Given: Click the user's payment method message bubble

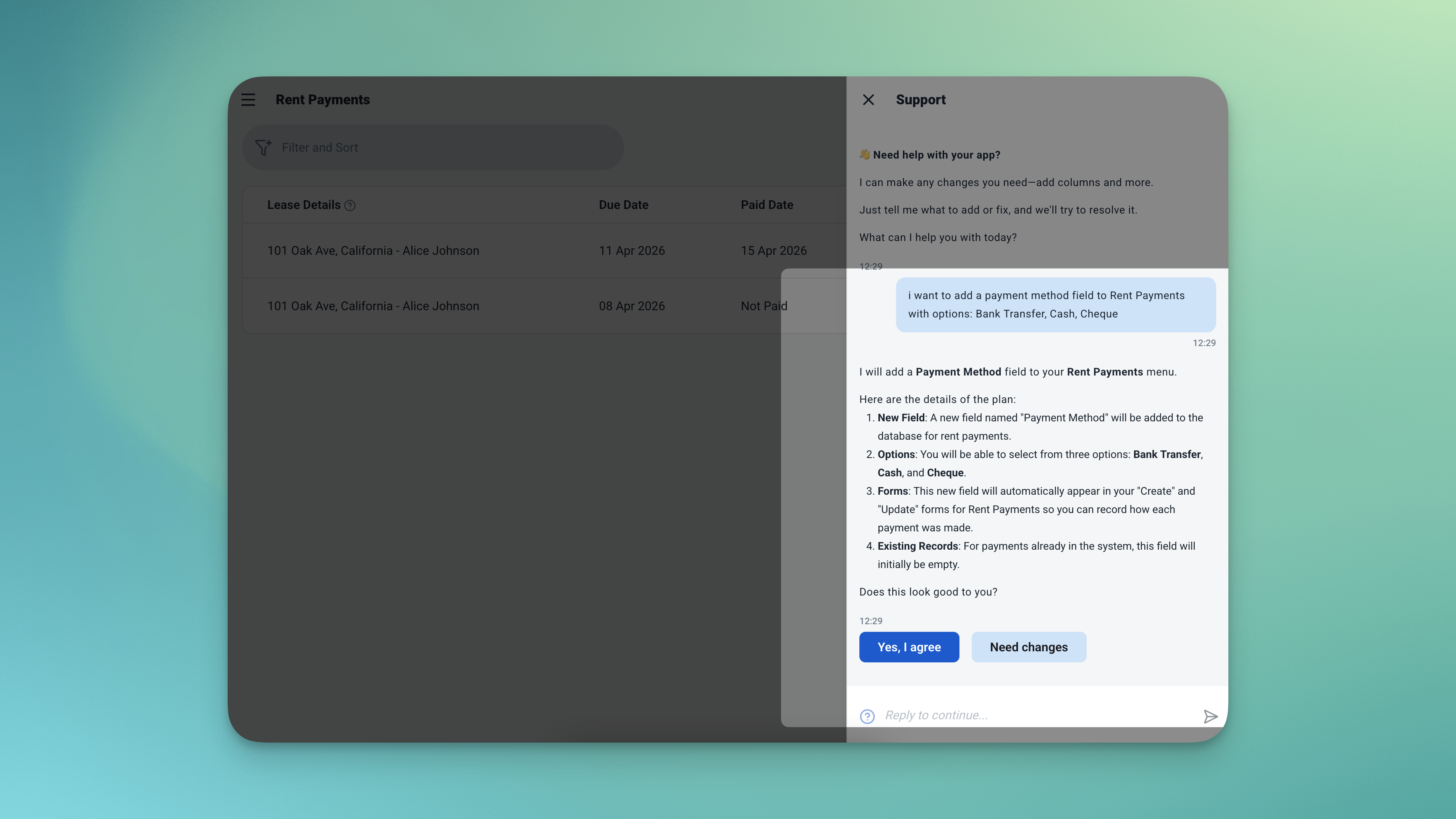Looking at the screenshot, I should pos(1055,305).
